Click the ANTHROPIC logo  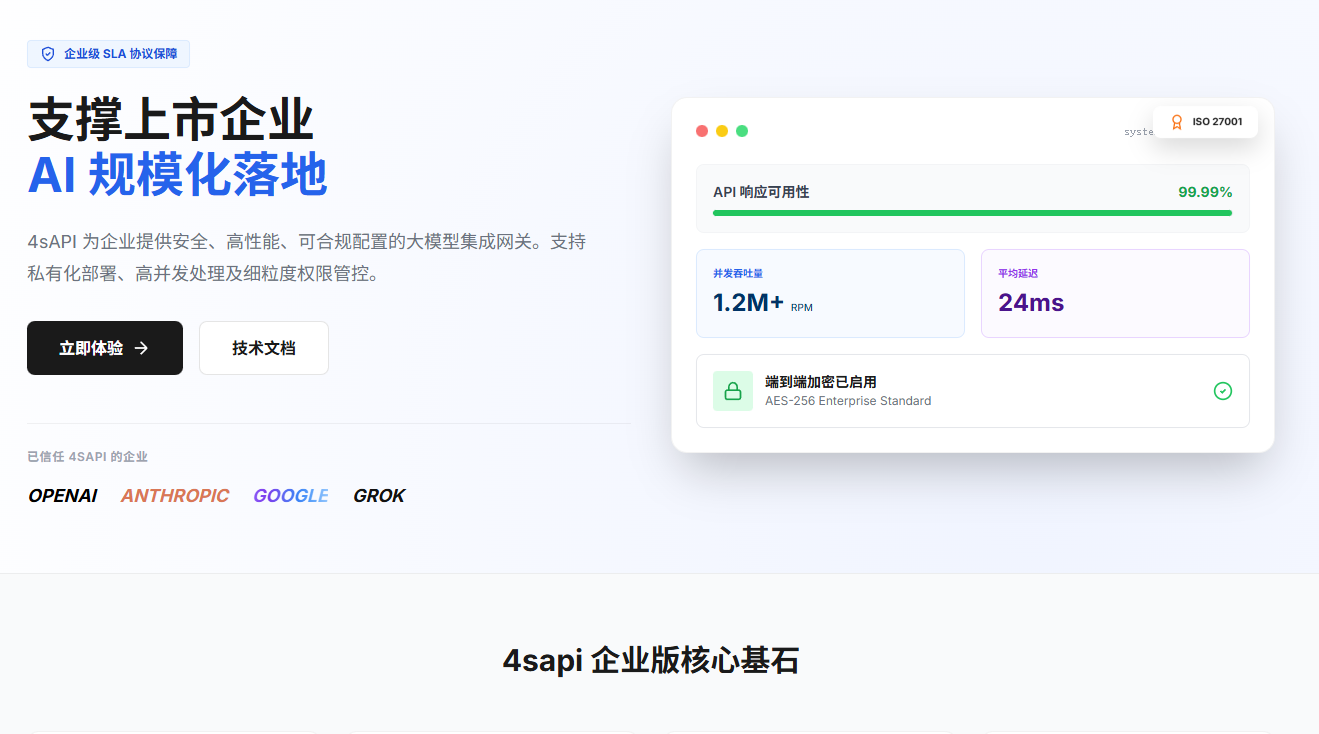tap(175, 495)
